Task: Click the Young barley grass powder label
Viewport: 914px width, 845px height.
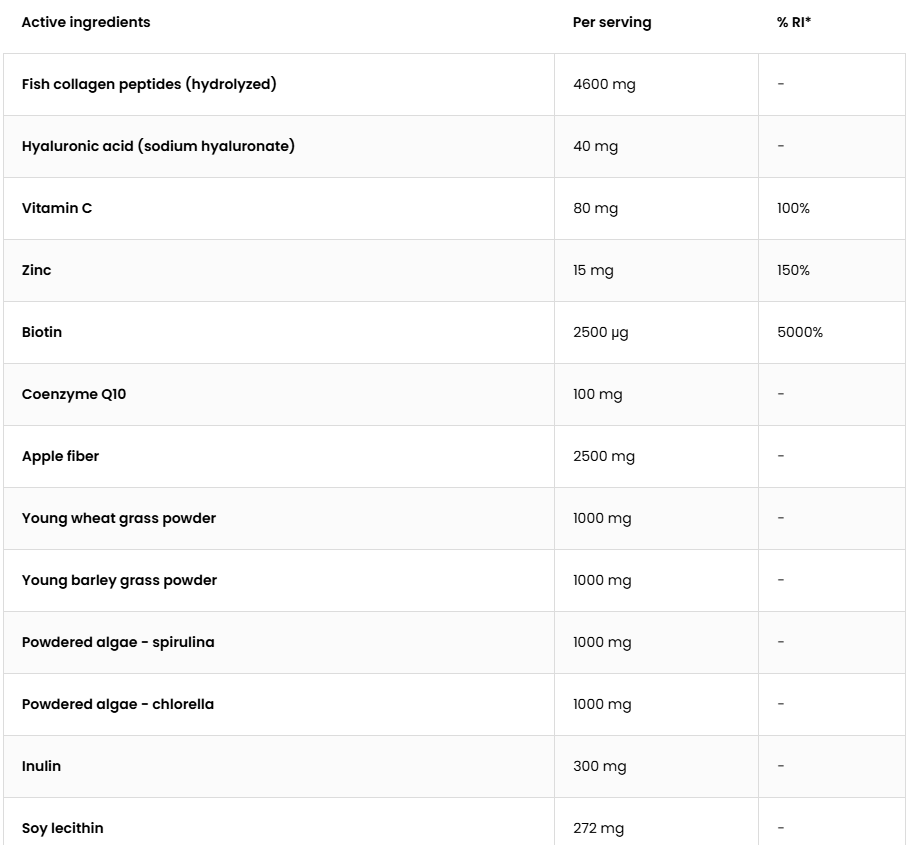Action: click(x=119, y=580)
